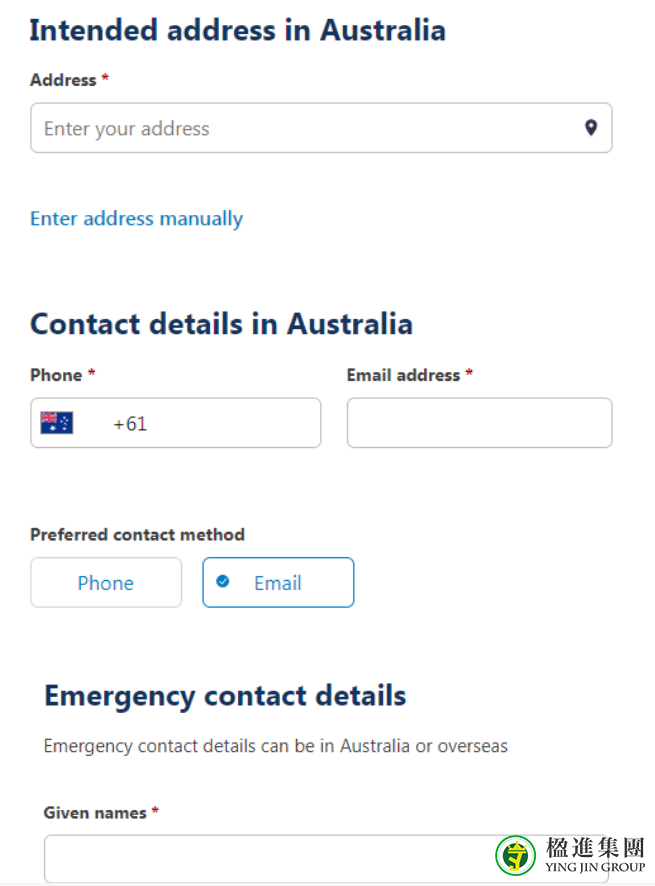The image size is (655, 886).
Task: Click the 'Intended address in Australia' heading
Action: (237, 30)
